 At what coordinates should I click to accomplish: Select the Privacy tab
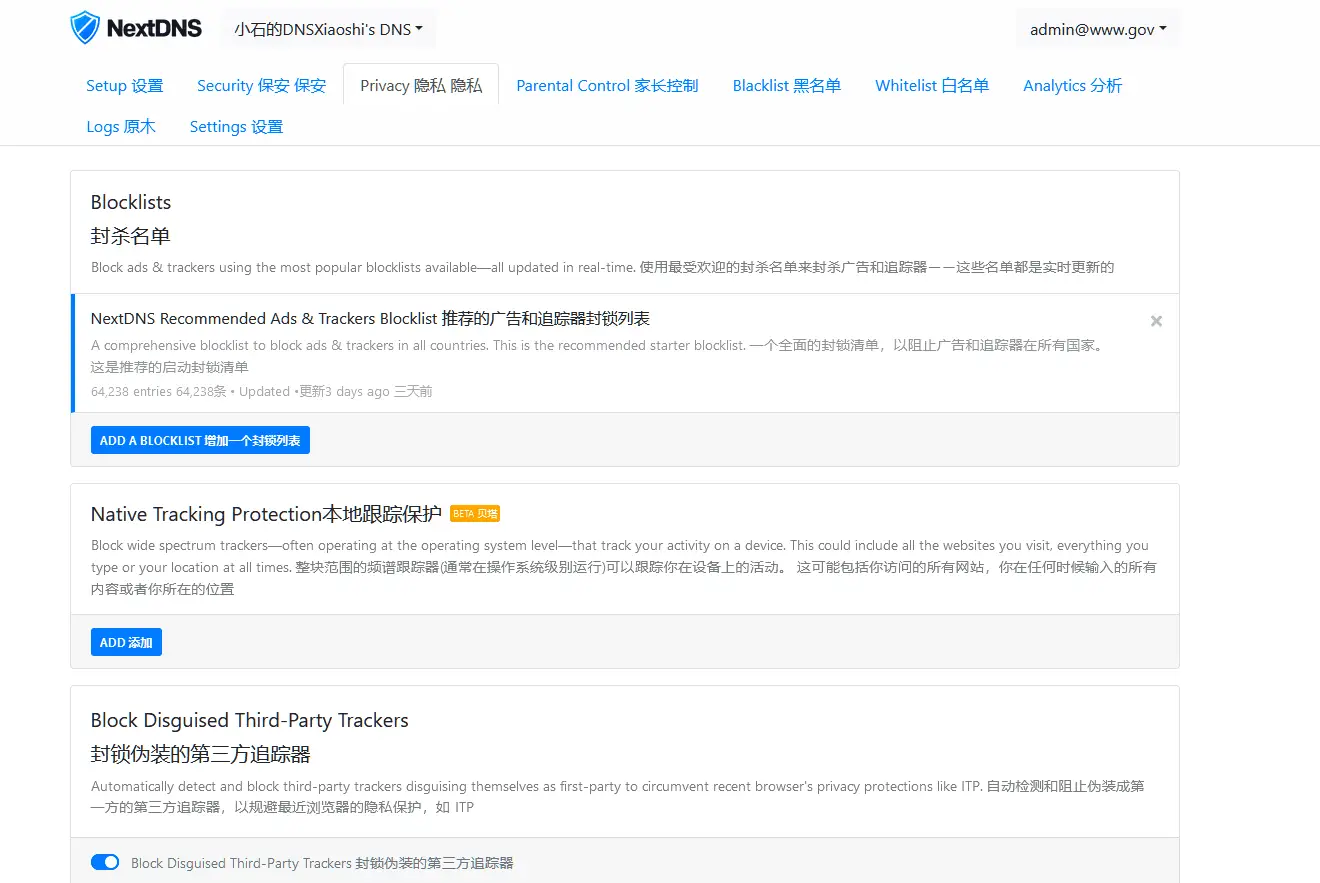click(x=421, y=86)
